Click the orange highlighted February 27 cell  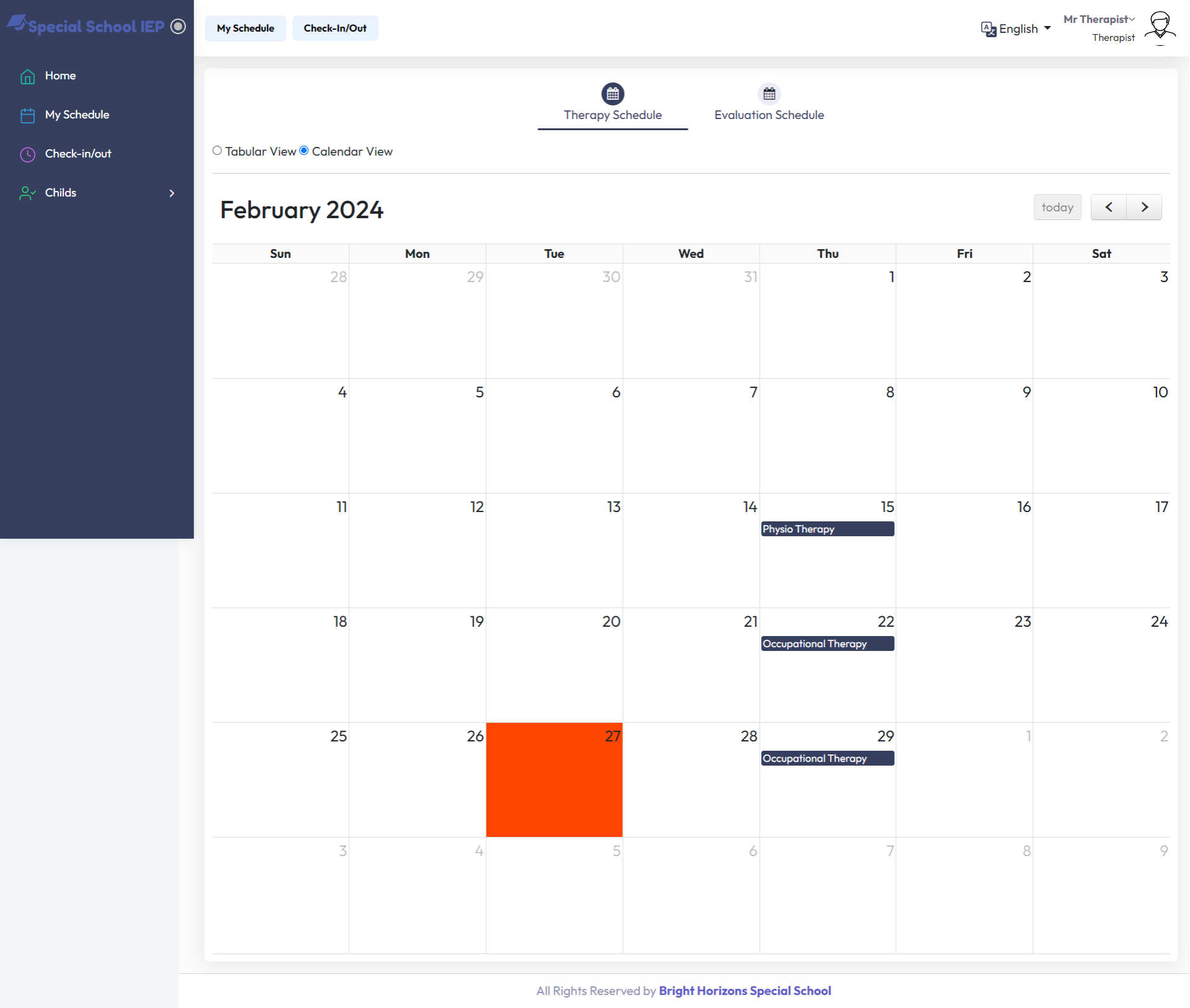coord(553,780)
